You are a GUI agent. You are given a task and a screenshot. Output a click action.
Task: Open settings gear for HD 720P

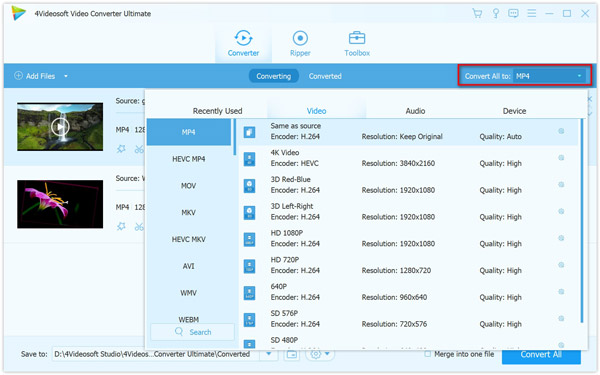coord(561,265)
